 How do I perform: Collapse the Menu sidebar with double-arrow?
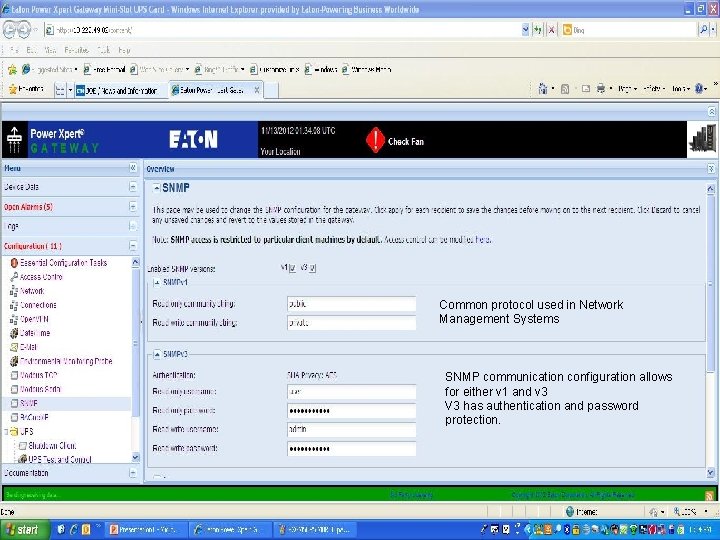point(133,168)
